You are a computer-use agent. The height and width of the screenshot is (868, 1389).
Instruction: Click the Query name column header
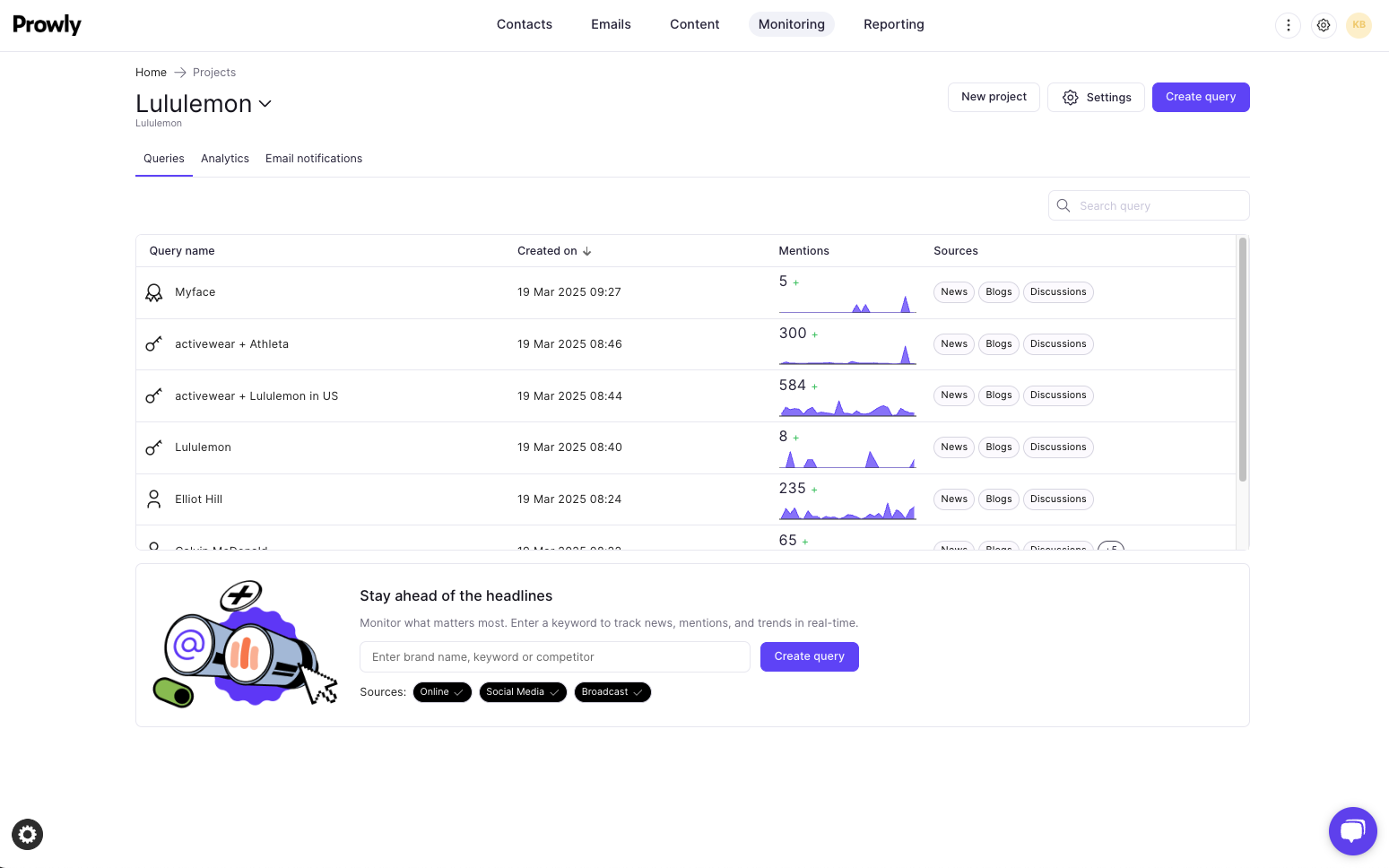click(x=182, y=251)
